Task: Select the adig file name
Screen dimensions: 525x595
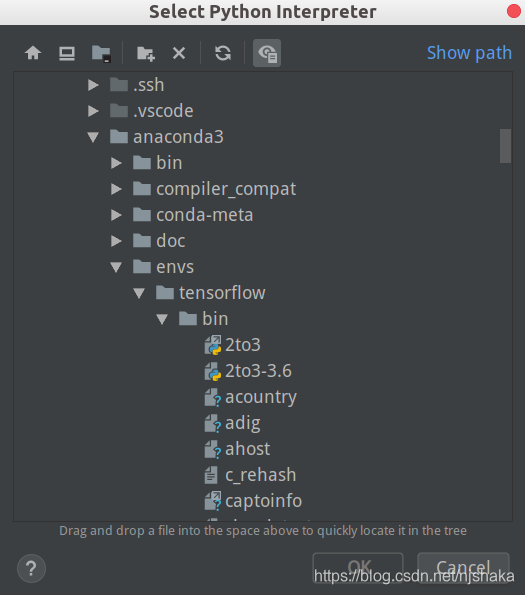Action: tap(243, 423)
